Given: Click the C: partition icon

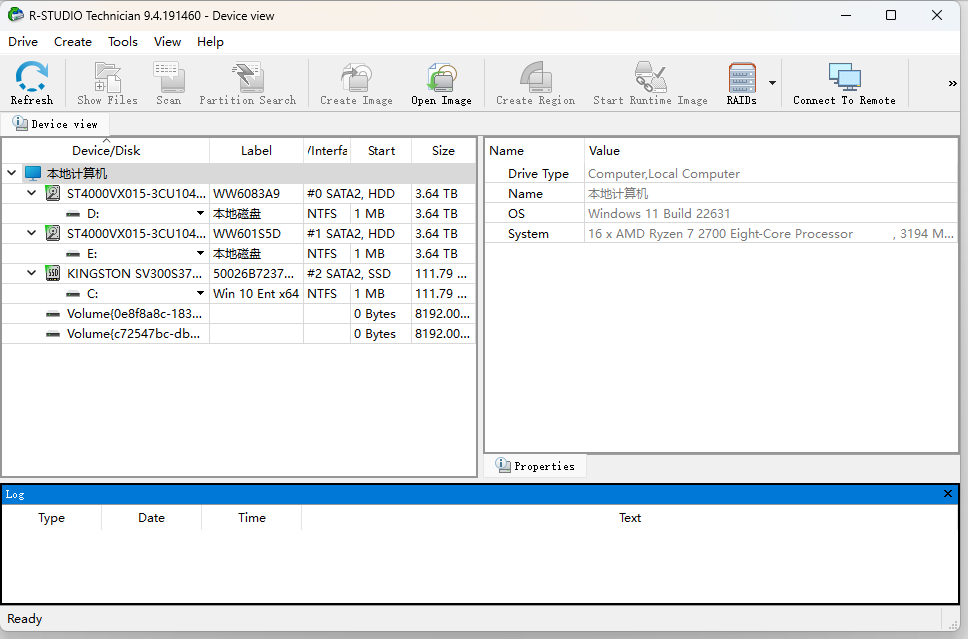Looking at the screenshot, I should tap(73, 294).
